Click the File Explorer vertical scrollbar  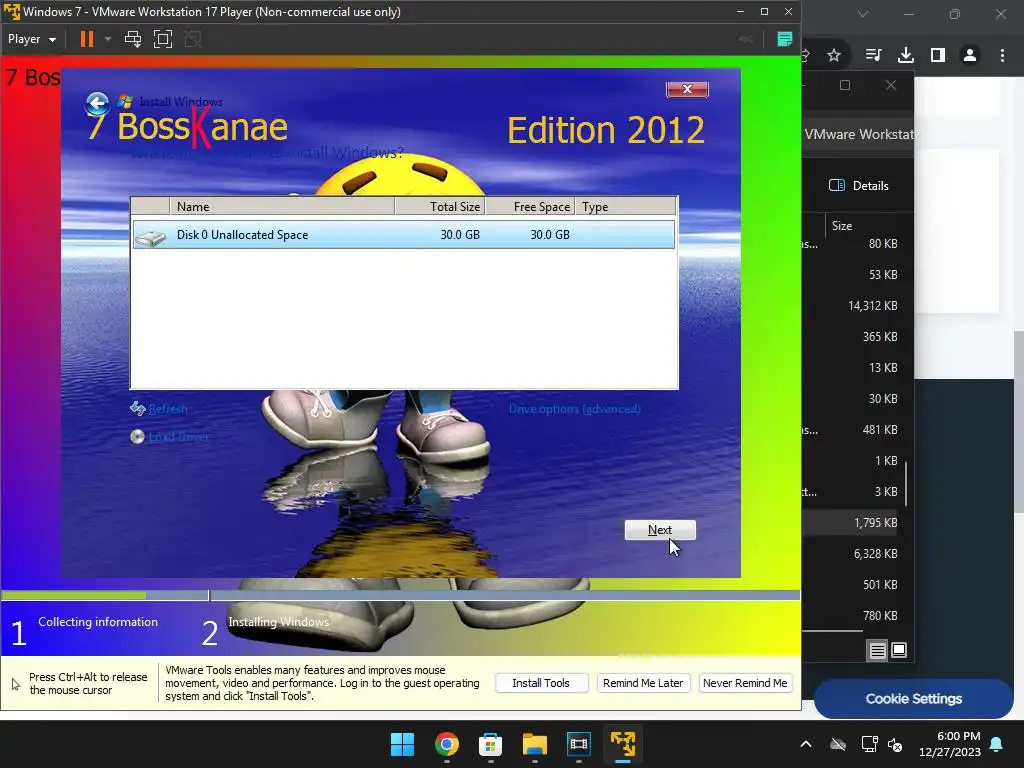[x=906, y=483]
